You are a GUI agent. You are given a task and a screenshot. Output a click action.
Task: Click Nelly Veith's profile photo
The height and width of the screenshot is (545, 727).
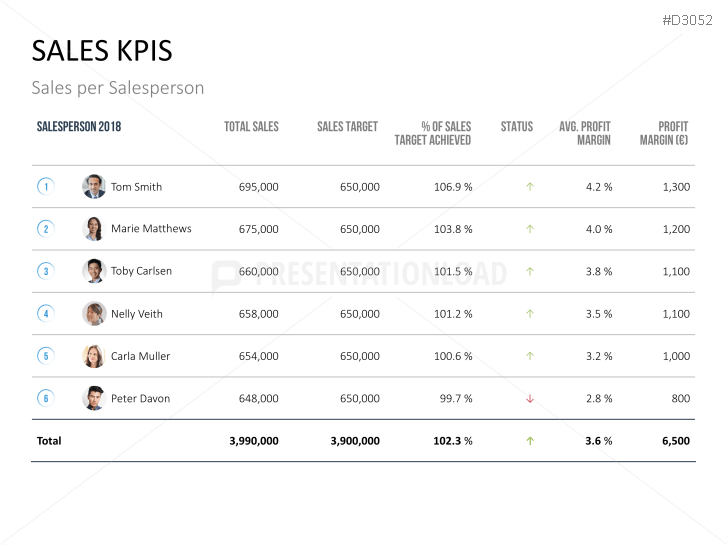pyautogui.click(x=94, y=314)
